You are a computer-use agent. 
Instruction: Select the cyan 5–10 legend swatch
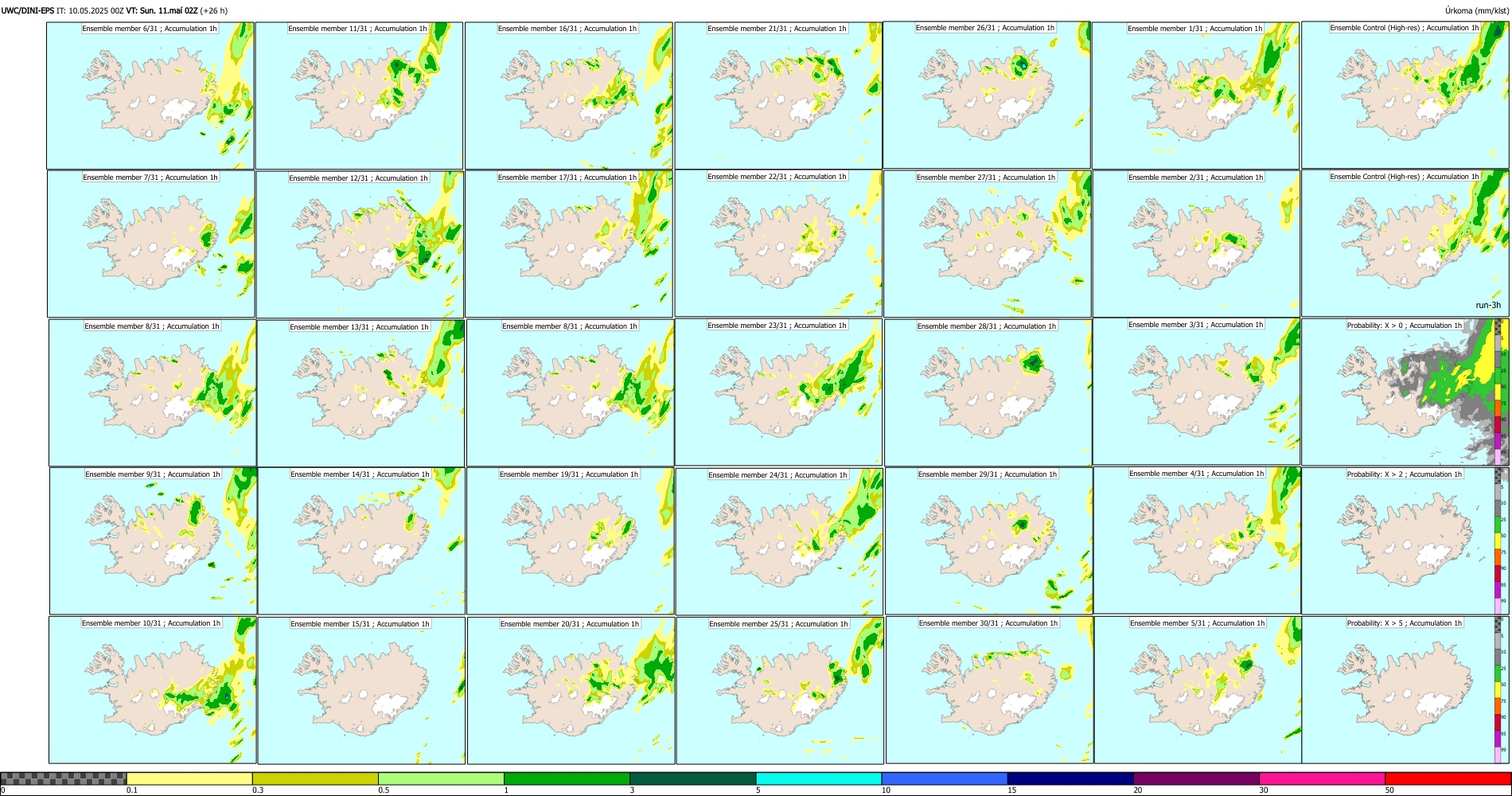point(819,778)
